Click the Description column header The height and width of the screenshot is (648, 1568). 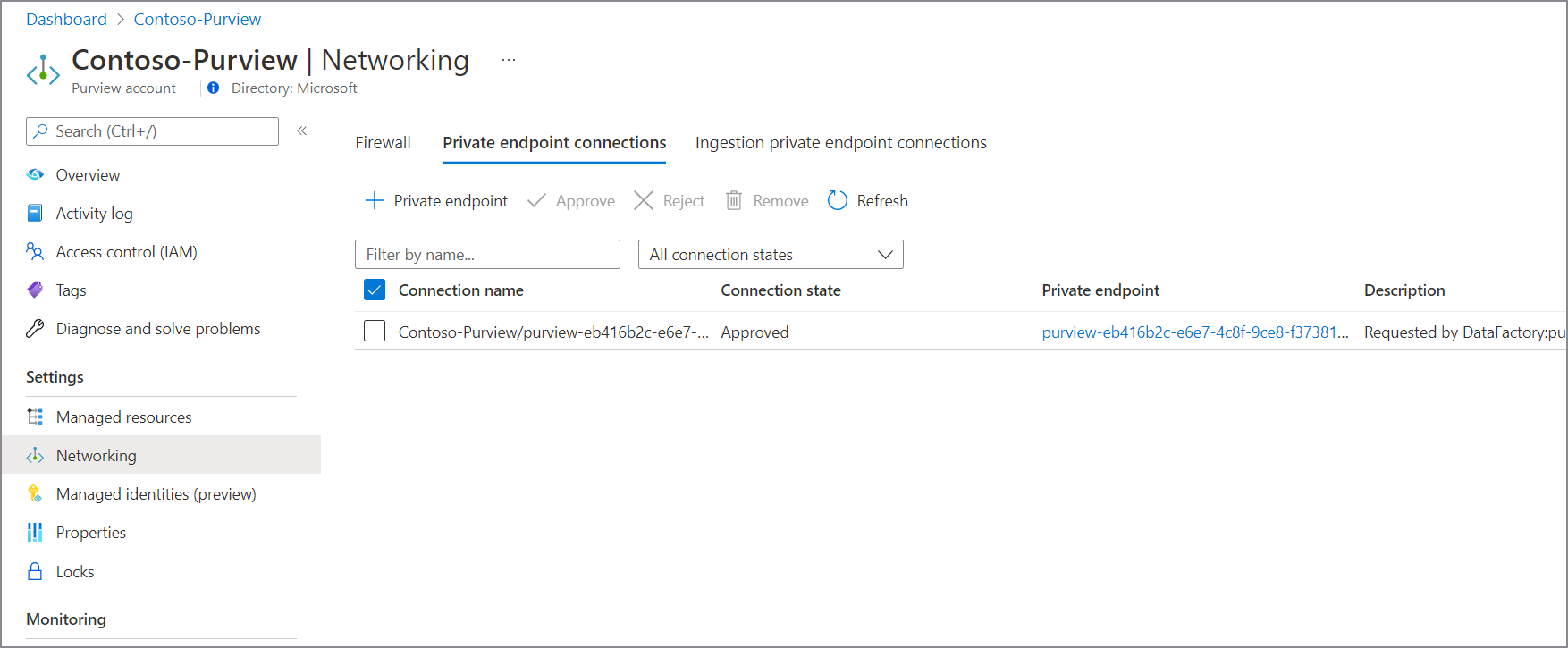pyautogui.click(x=1404, y=290)
